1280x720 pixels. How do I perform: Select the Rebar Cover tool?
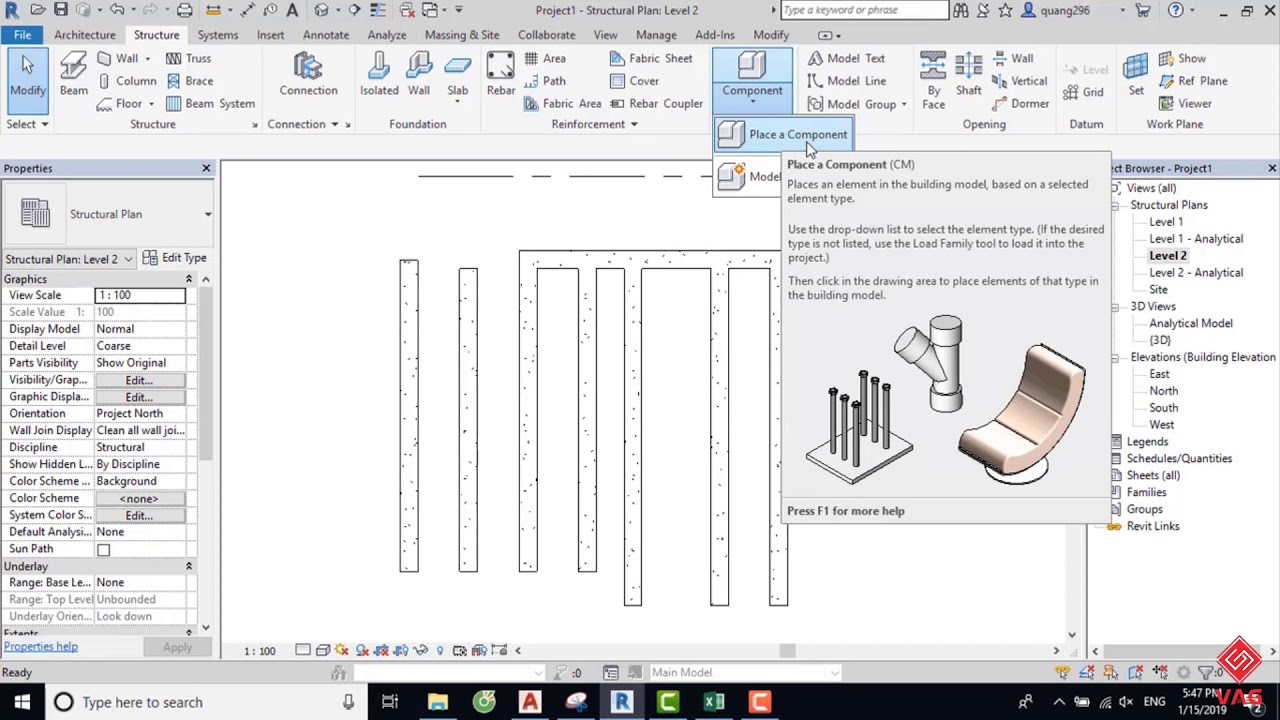[x=634, y=81]
